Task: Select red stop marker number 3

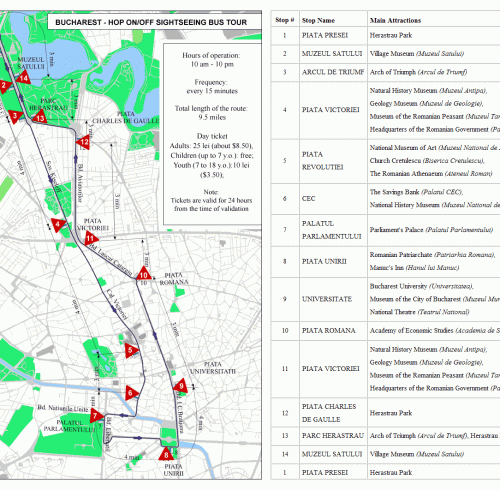Action: tap(15, 116)
